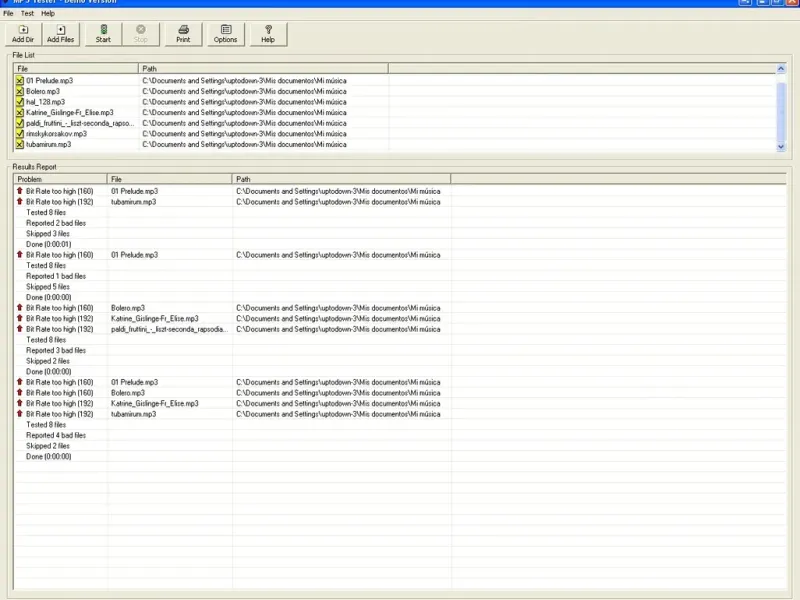Sort results by Problem column header
Screen dimensions: 800x600
(x=60, y=179)
